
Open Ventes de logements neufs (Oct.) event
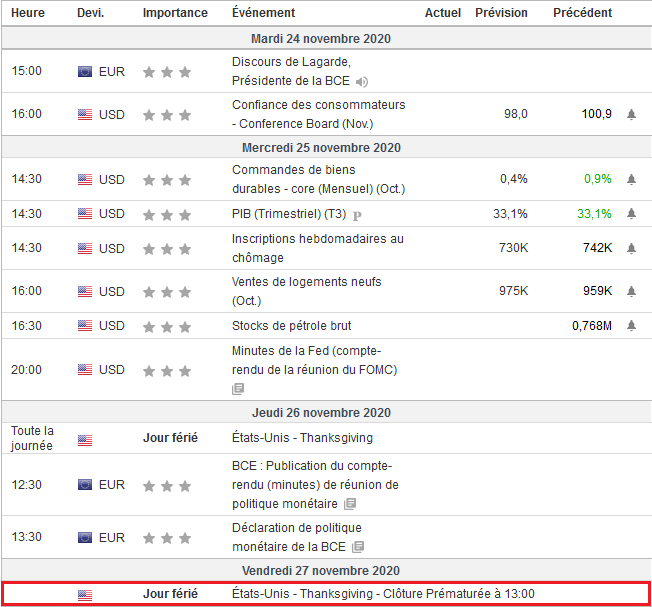click(306, 291)
